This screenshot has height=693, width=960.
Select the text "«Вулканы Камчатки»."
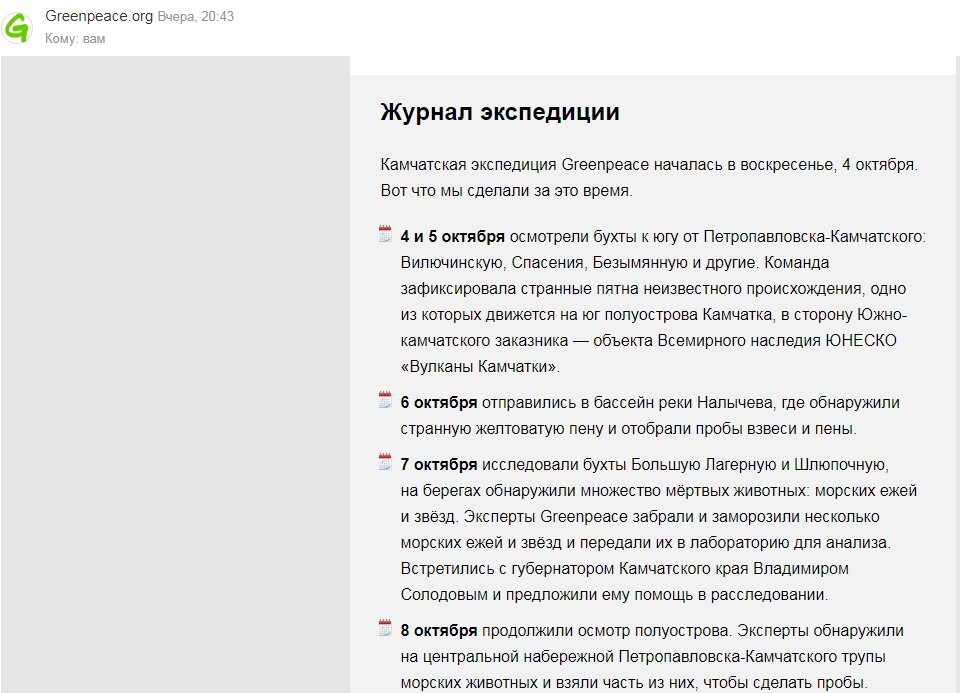[x=480, y=367]
